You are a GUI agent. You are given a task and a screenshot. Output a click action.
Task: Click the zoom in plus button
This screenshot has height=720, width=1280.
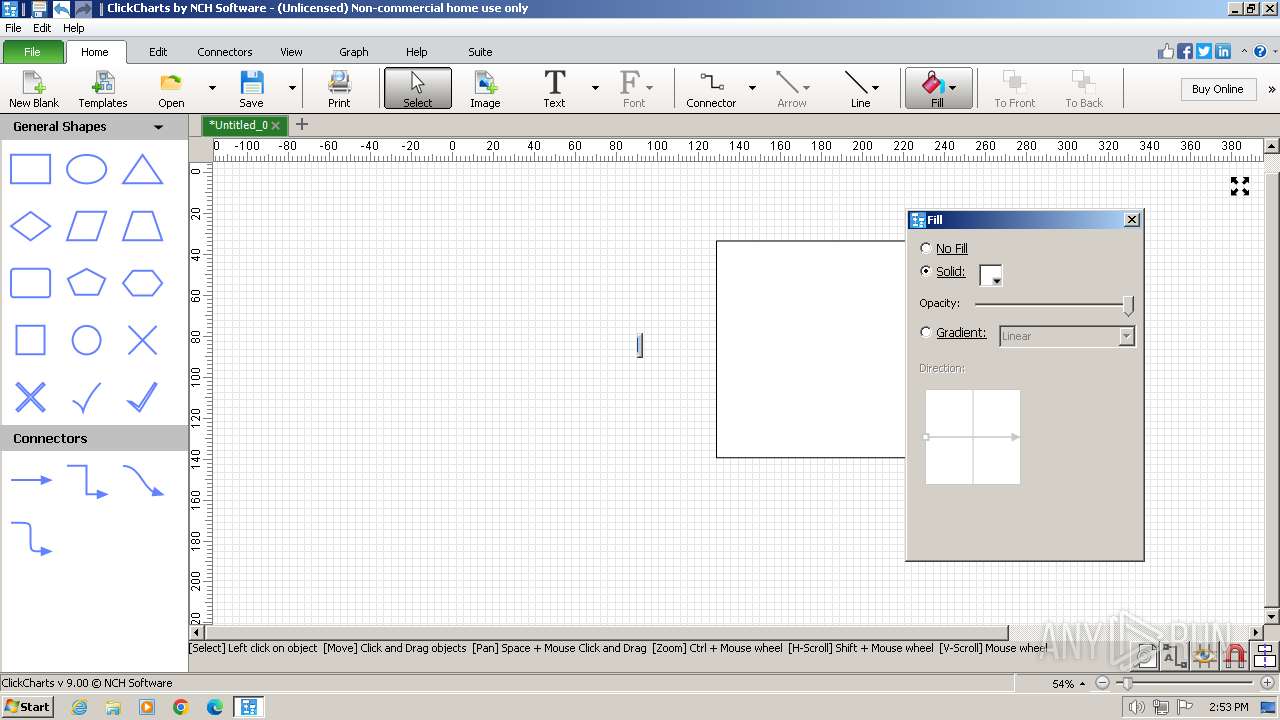pos(1265,683)
